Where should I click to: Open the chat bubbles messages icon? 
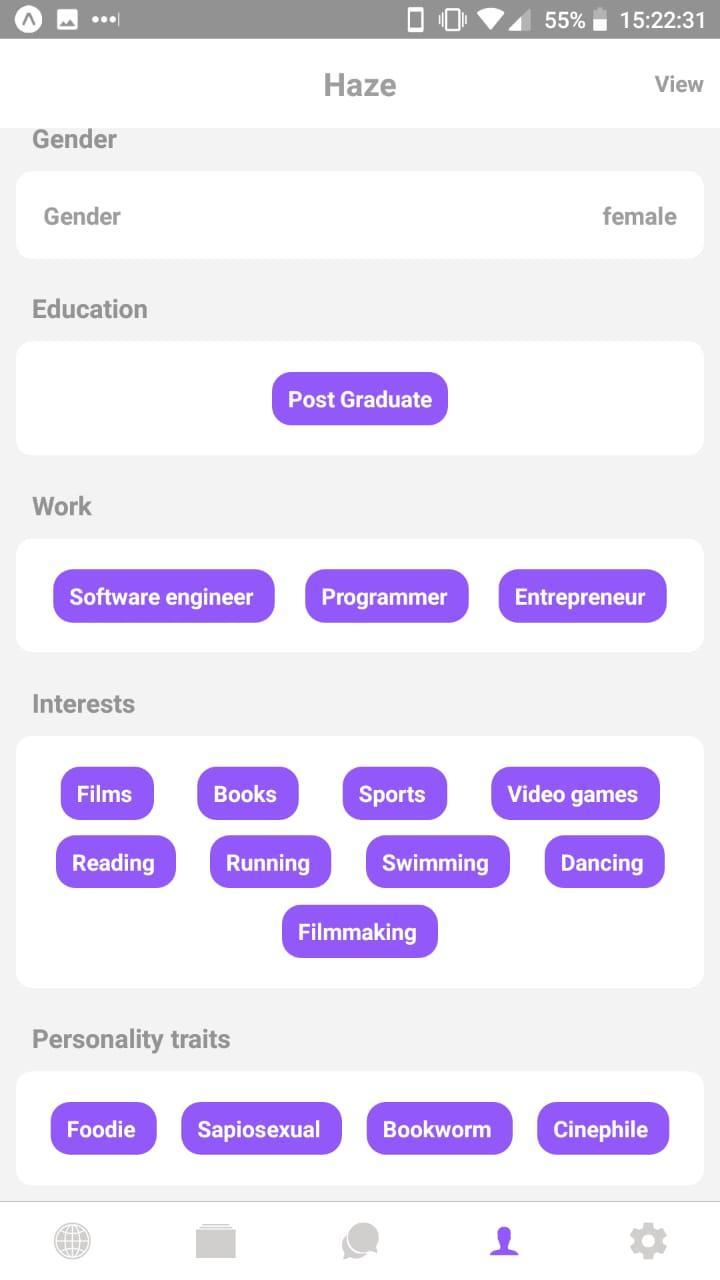point(360,1241)
